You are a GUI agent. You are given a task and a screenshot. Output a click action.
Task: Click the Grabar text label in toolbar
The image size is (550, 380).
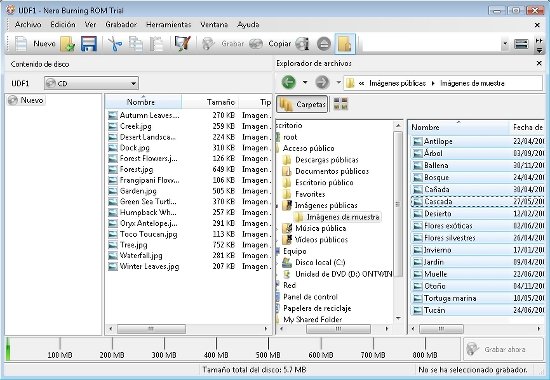click(232, 44)
